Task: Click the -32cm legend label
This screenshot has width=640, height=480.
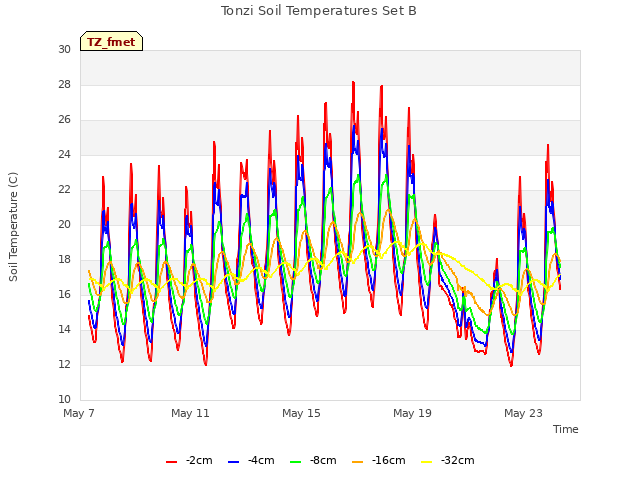Action: 458,460
